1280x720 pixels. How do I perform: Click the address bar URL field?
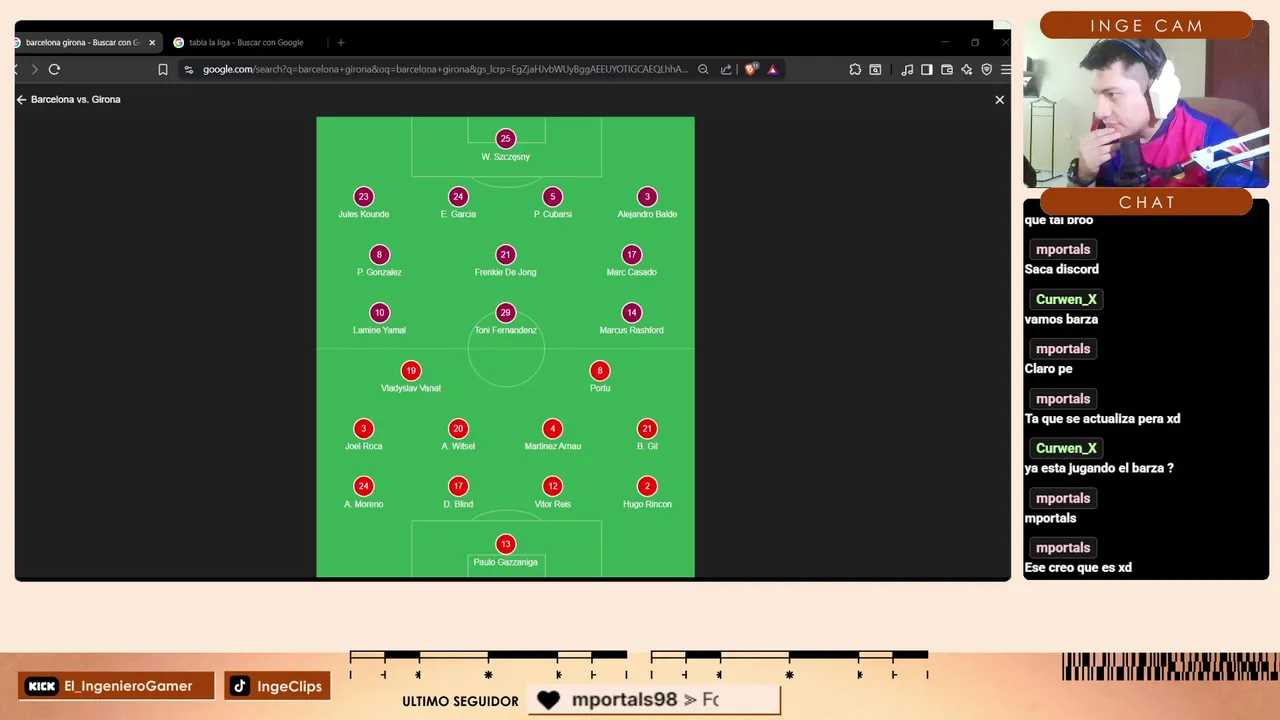point(445,69)
